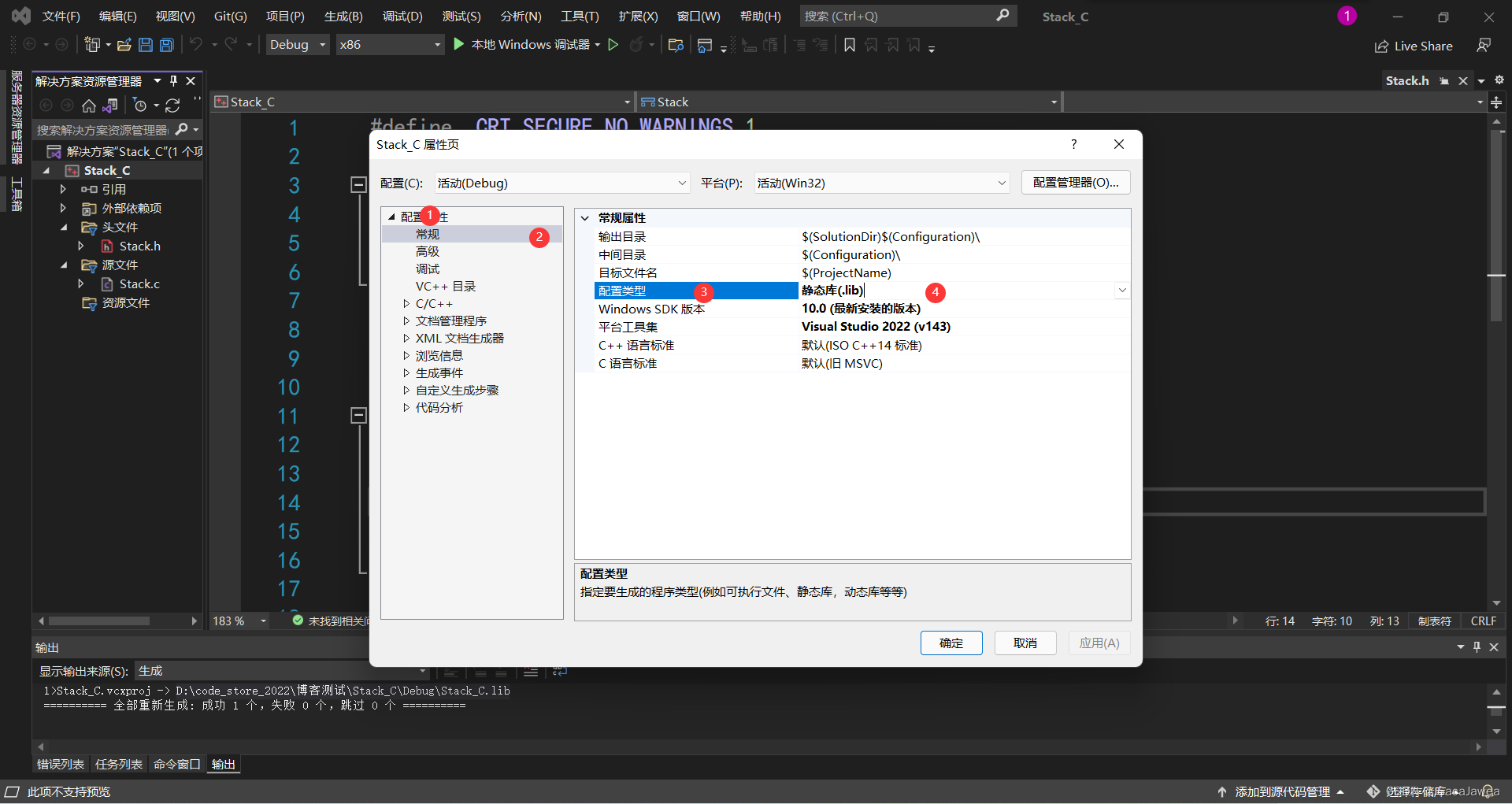Screen dimensions: 1512x804
Task: Open the 调试(D) menu
Action: 402,16
